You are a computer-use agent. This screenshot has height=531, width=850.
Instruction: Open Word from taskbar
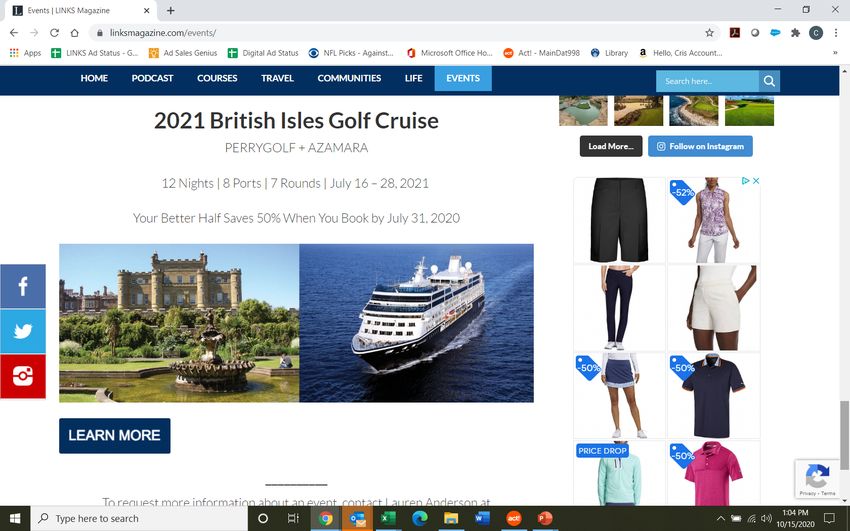482,519
